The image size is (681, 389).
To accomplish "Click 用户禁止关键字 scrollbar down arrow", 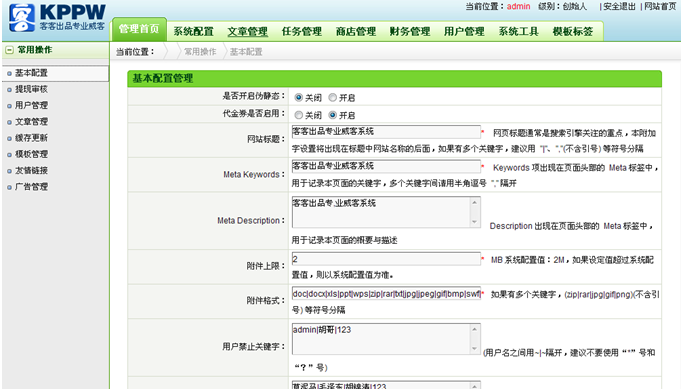I will pyautogui.click(x=475, y=349).
